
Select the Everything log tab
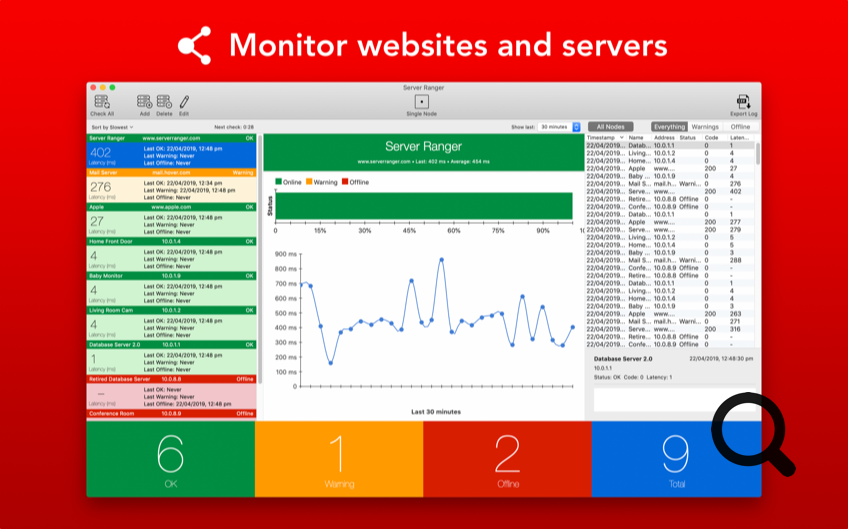[x=670, y=127]
